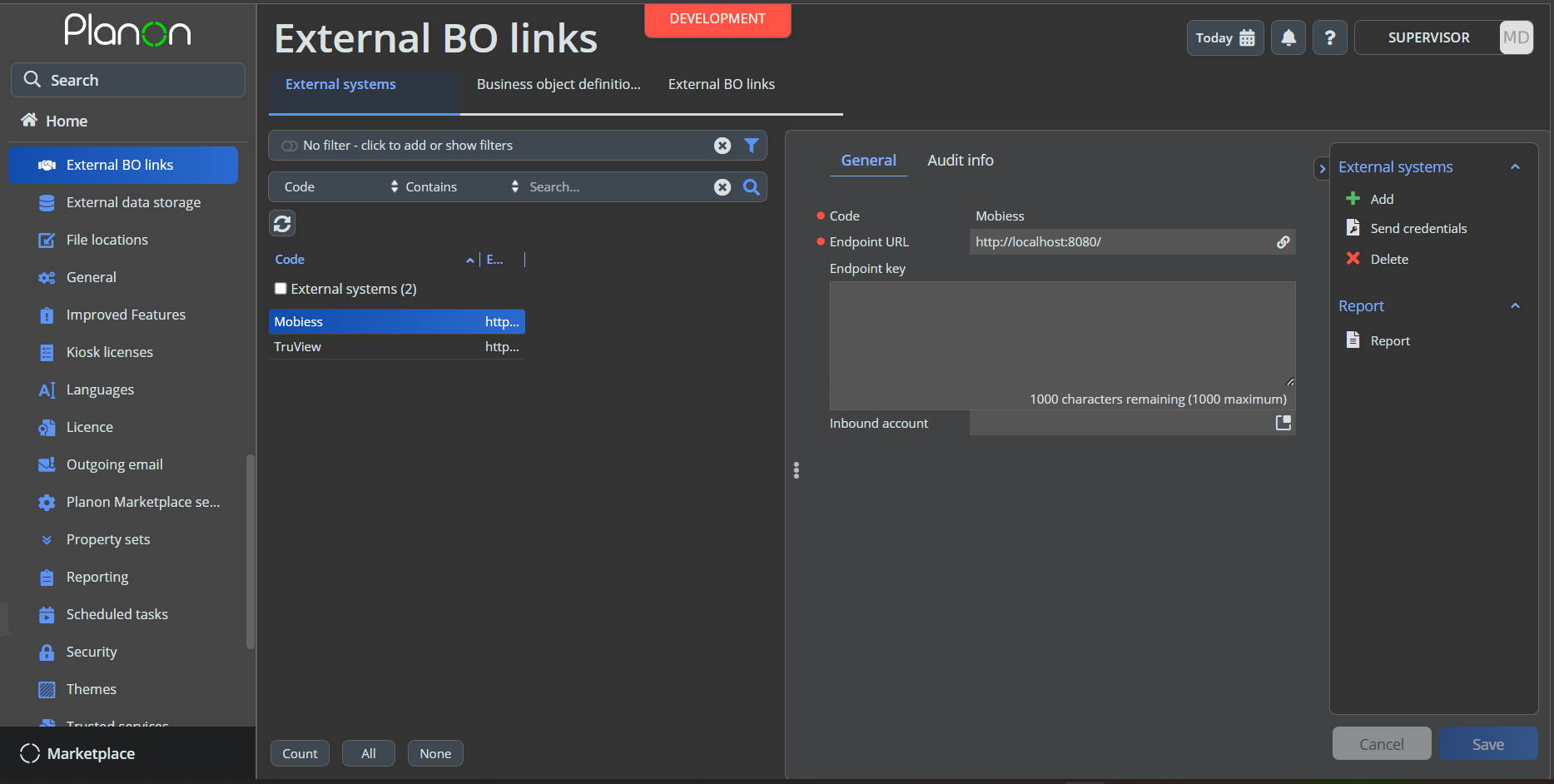Click the Count button
Viewport: 1554px width, 784px height.
(x=300, y=753)
